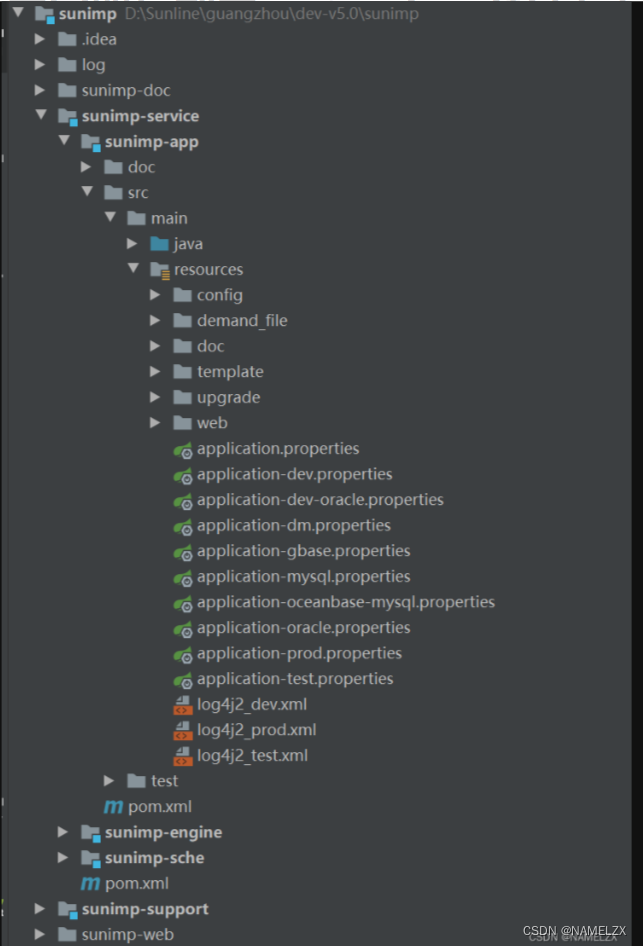Click the log4j2_dev.xml file icon
Screen dimensions: 643x946
182,704
